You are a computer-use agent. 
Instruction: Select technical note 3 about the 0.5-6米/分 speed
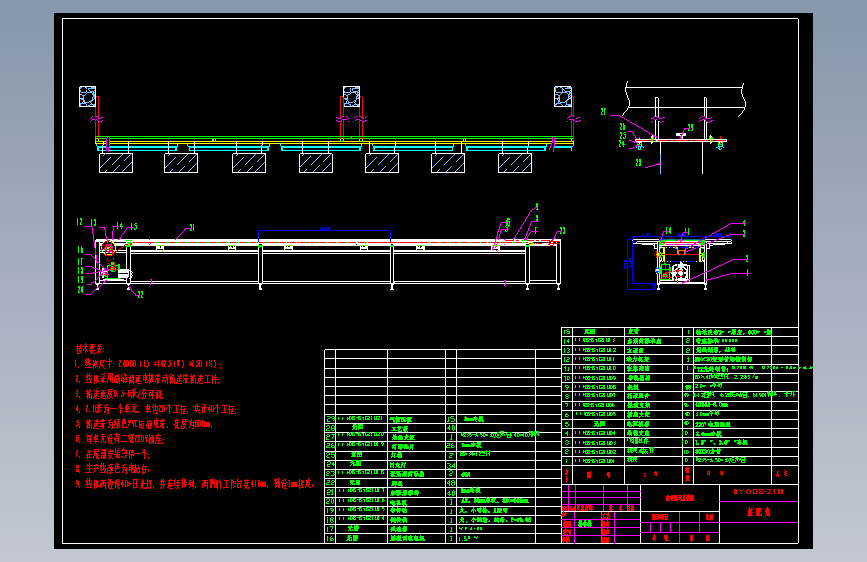click(119, 394)
